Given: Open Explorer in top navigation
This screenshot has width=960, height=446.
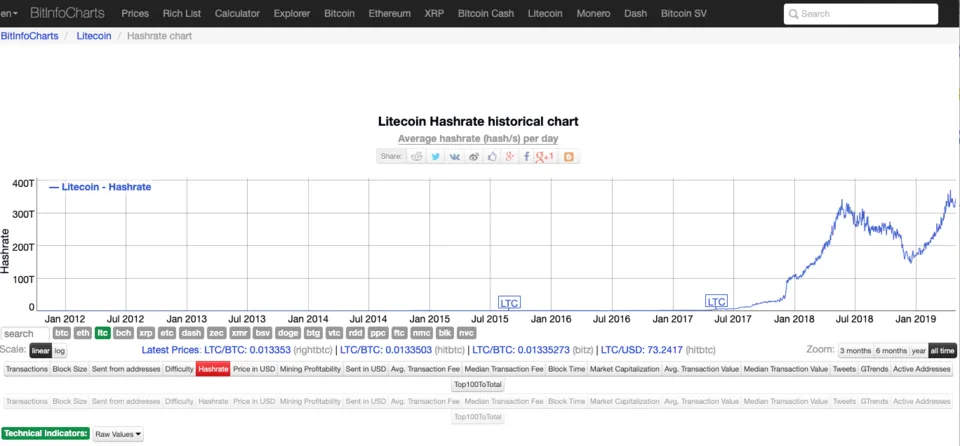Looking at the screenshot, I should tap(292, 13).
